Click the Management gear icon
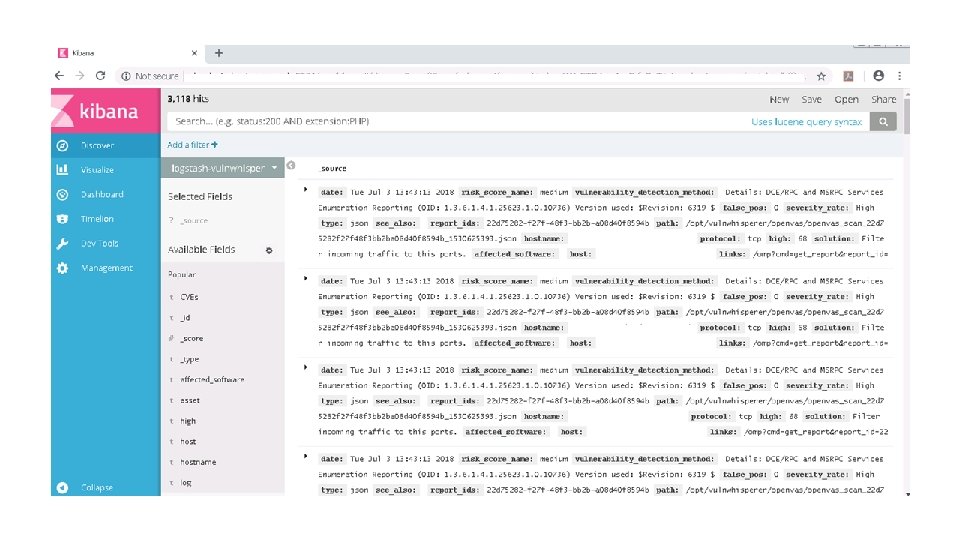This screenshot has height=540, width=960. (62, 268)
